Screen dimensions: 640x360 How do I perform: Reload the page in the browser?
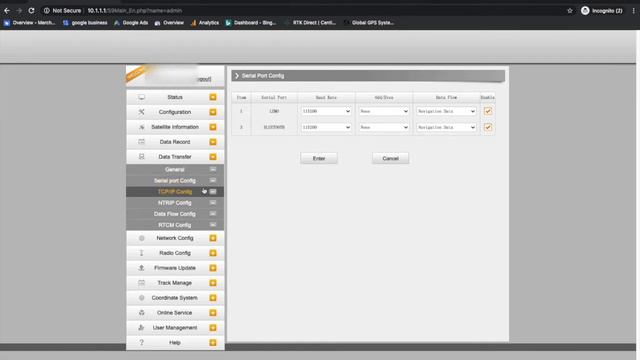tap(31, 11)
